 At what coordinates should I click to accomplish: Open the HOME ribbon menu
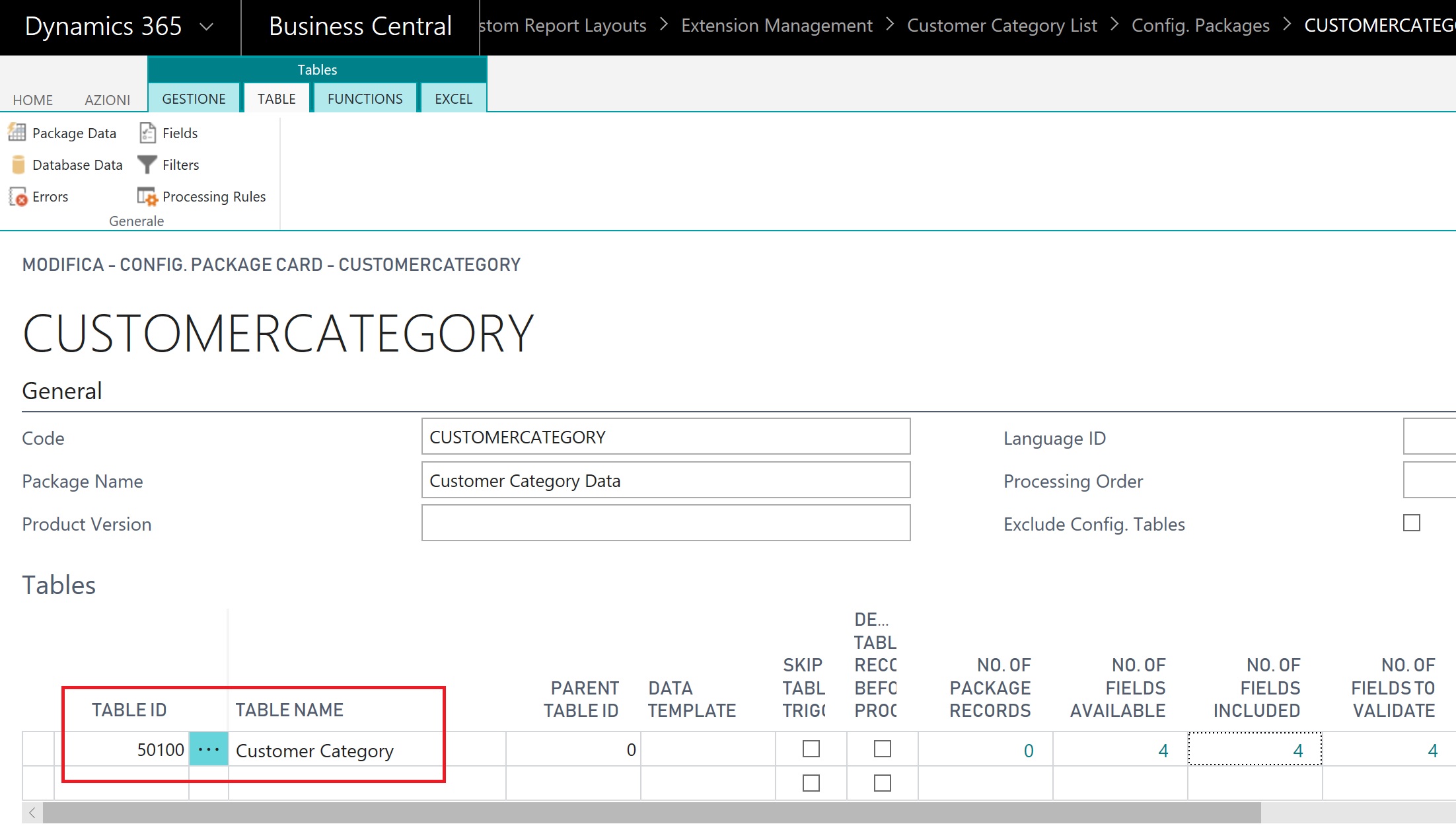click(x=32, y=100)
